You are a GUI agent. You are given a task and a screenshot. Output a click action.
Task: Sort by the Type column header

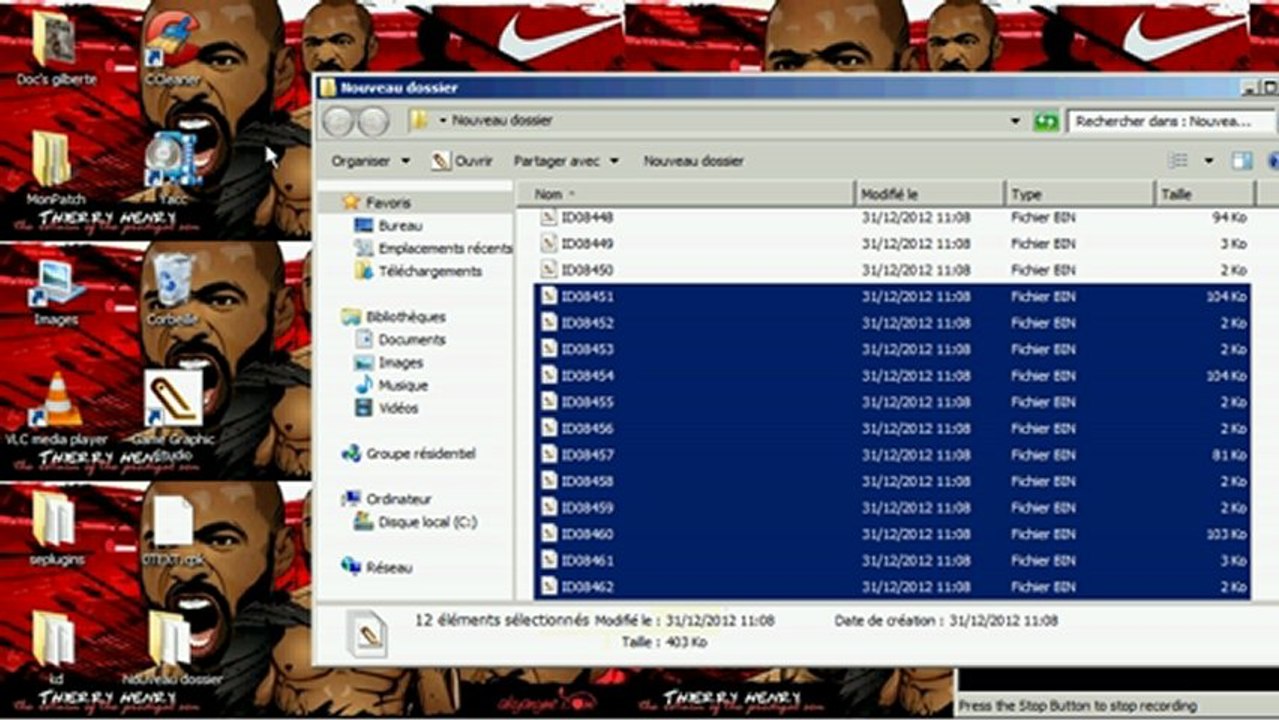pos(1080,194)
